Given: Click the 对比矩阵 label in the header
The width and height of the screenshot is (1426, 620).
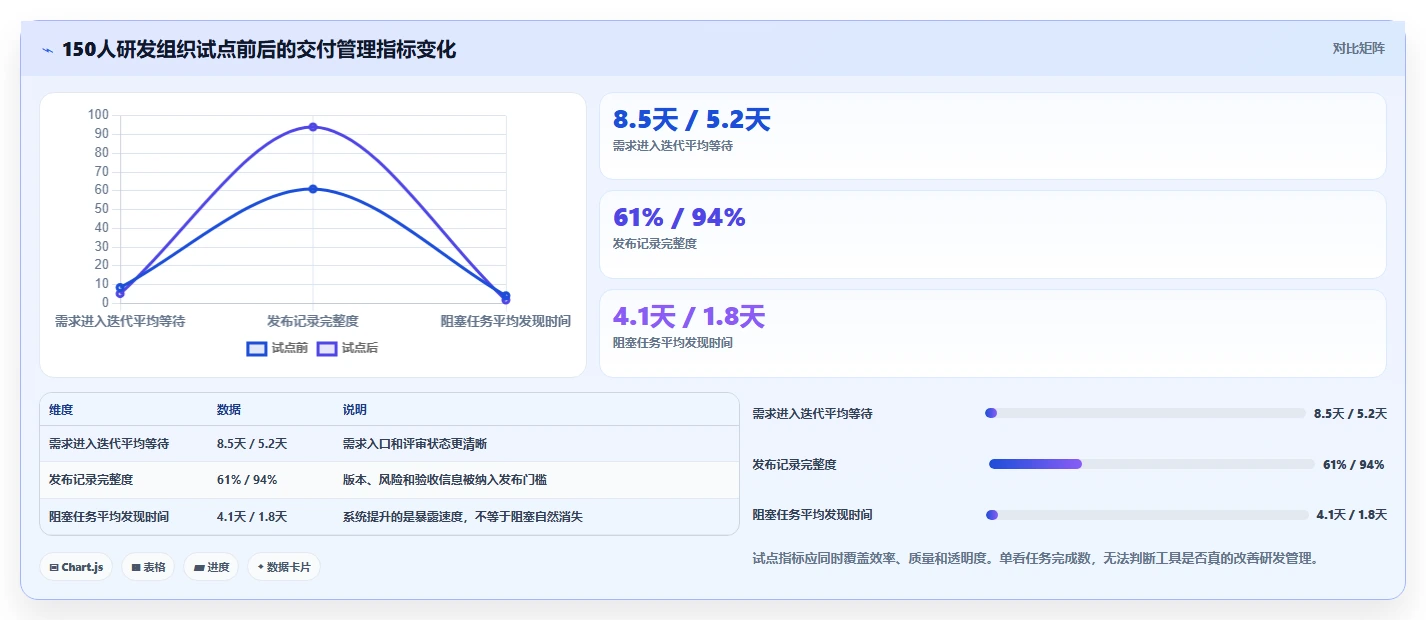Looking at the screenshot, I should pyautogui.click(x=1359, y=48).
